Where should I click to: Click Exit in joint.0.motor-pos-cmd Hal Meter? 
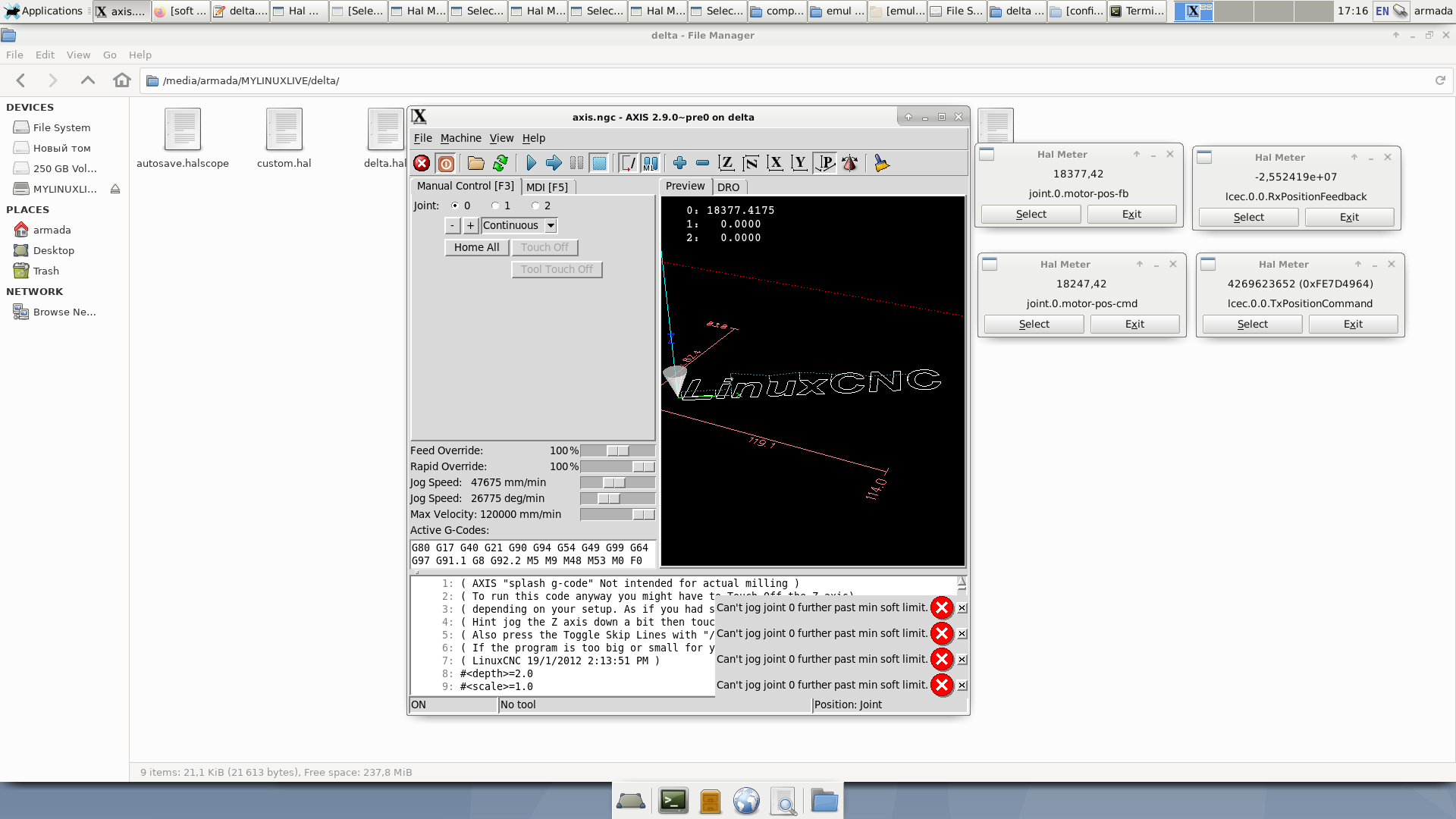pos(1134,325)
